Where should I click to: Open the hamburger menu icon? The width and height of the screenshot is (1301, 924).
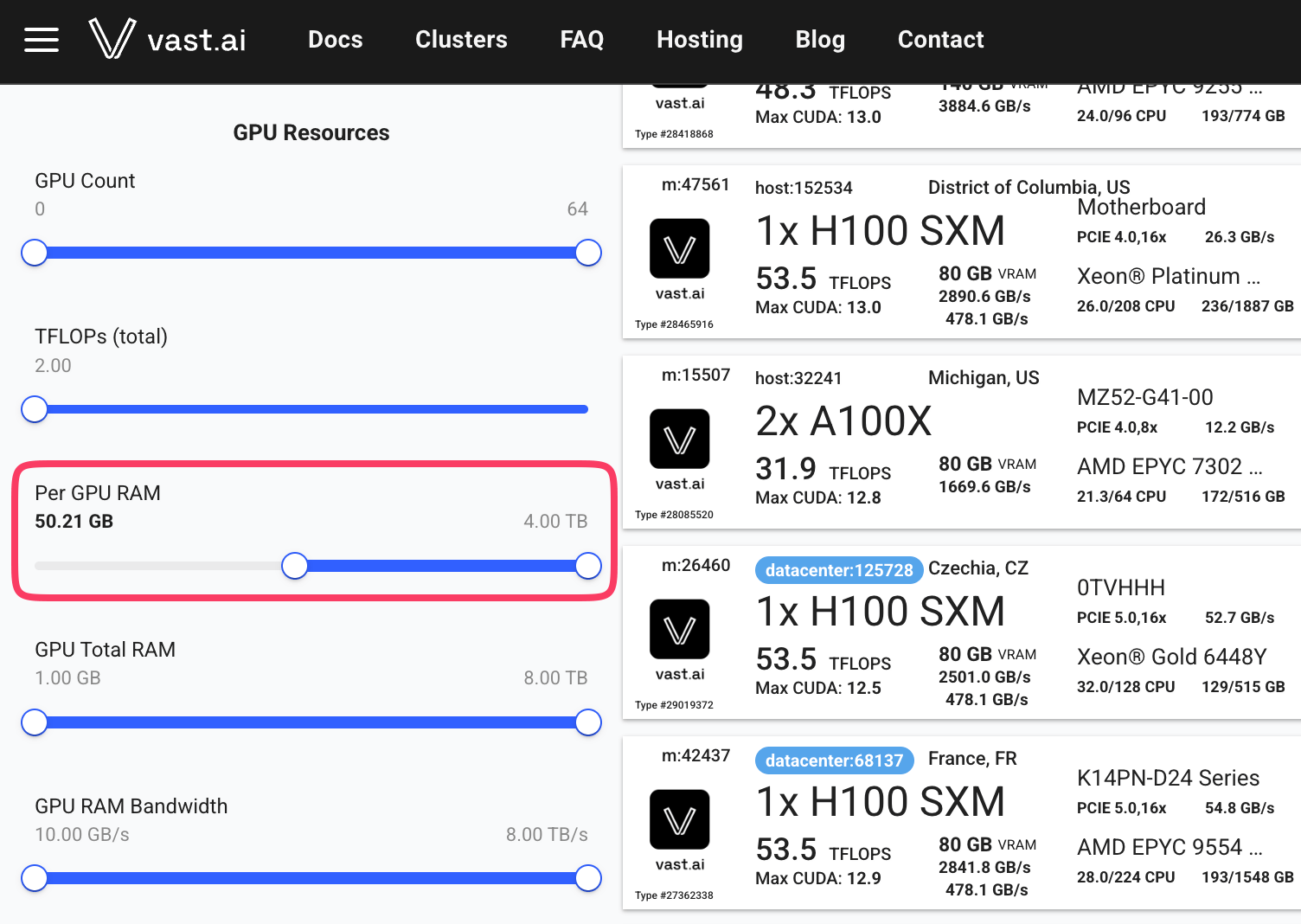(42, 40)
